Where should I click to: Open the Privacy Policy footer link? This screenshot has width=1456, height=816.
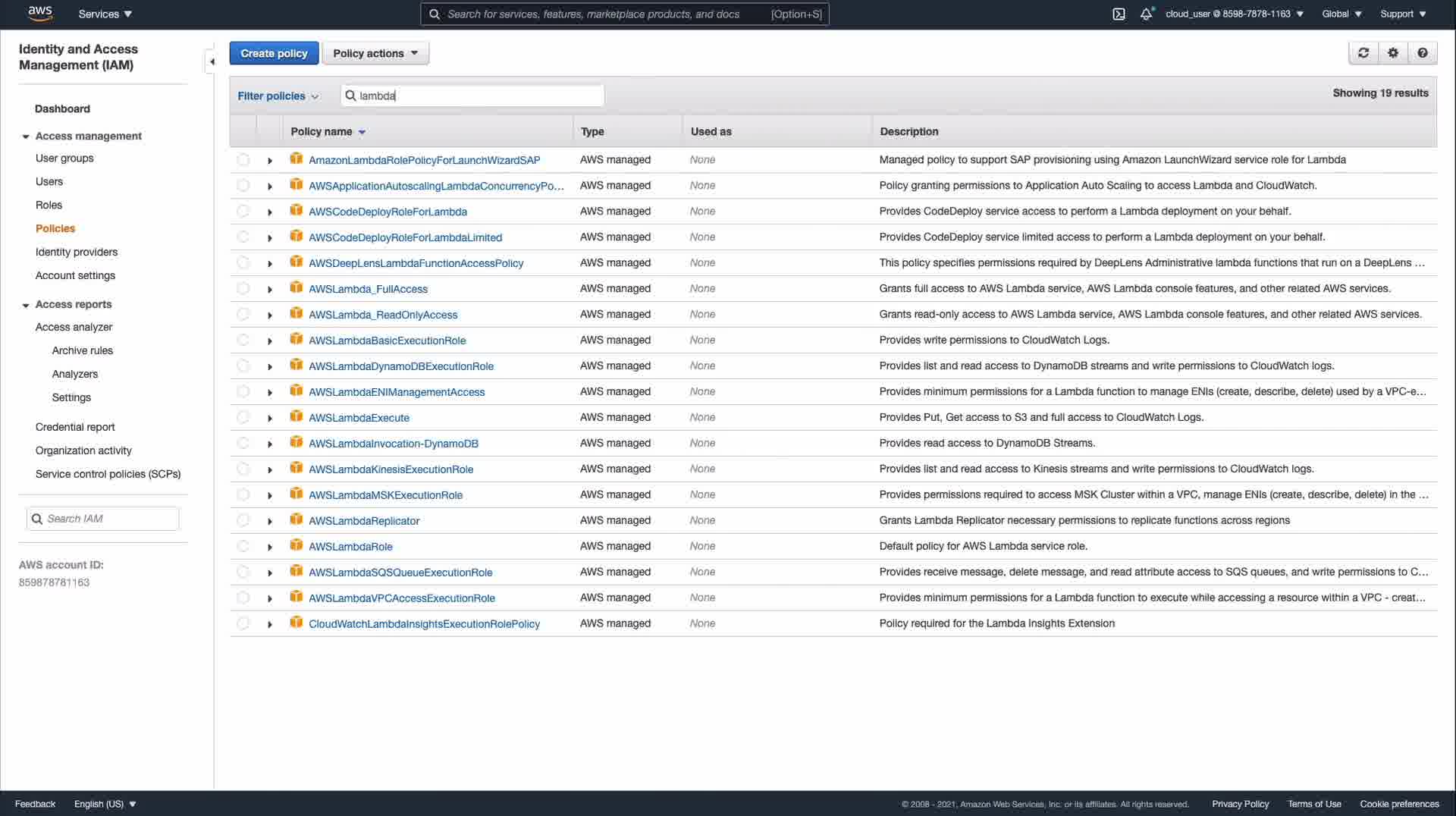tap(1240, 804)
